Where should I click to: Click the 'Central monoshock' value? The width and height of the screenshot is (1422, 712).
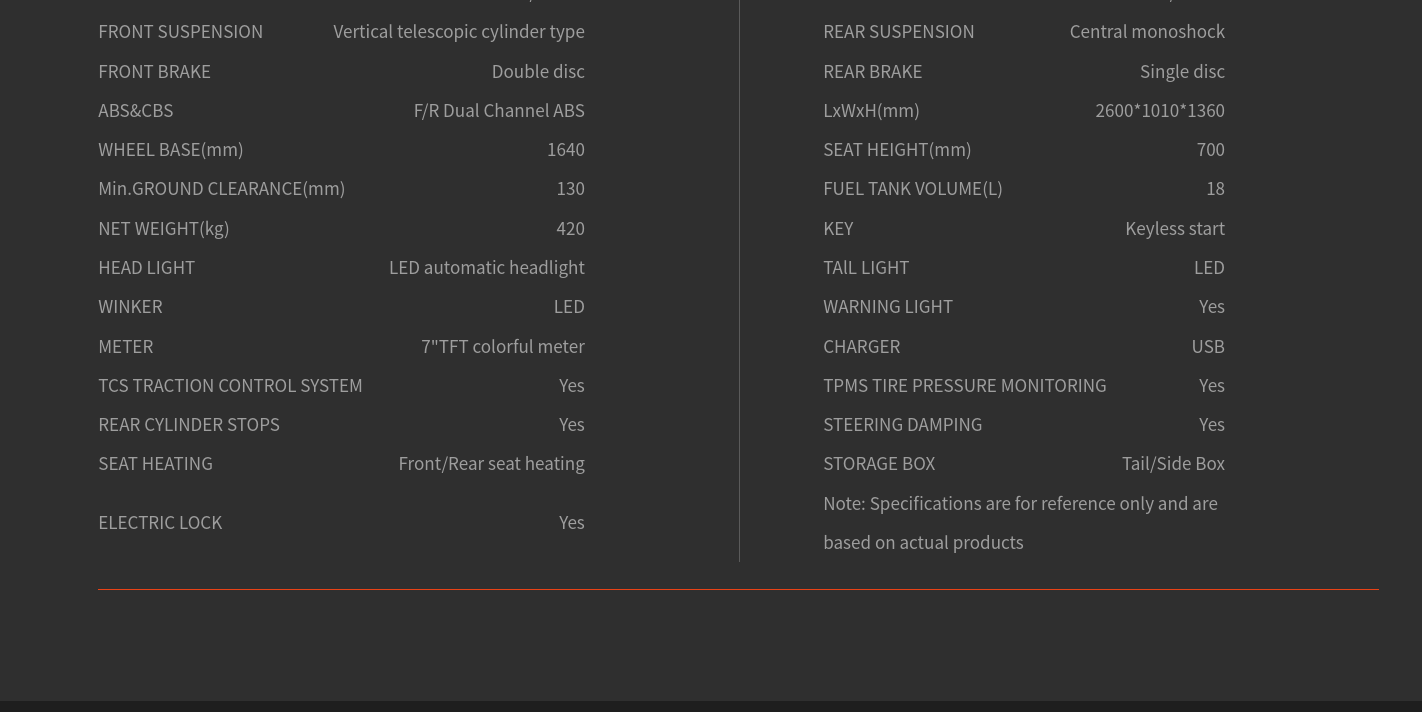(x=1147, y=32)
